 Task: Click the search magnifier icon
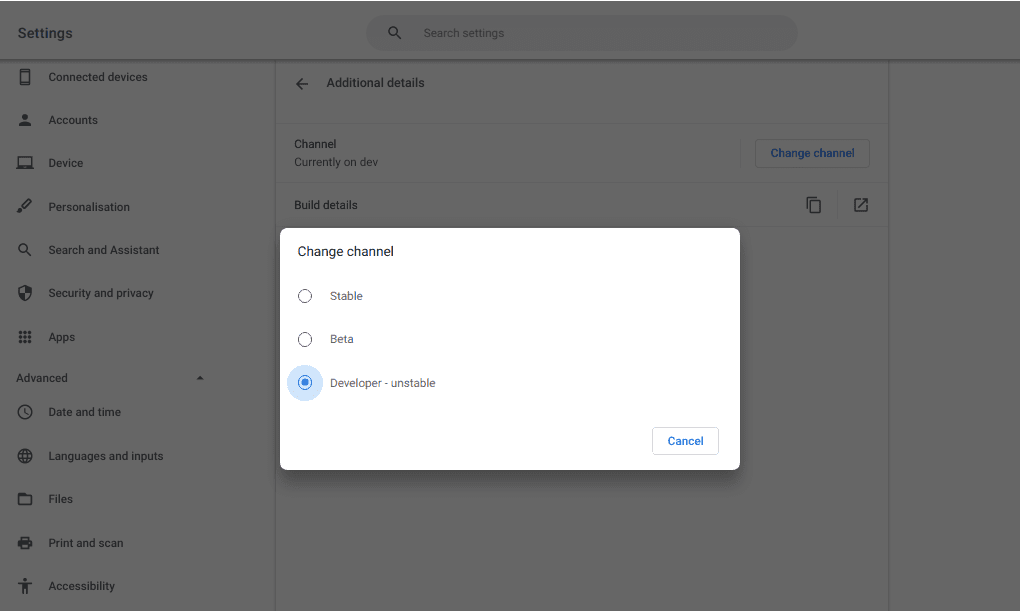[x=394, y=33]
